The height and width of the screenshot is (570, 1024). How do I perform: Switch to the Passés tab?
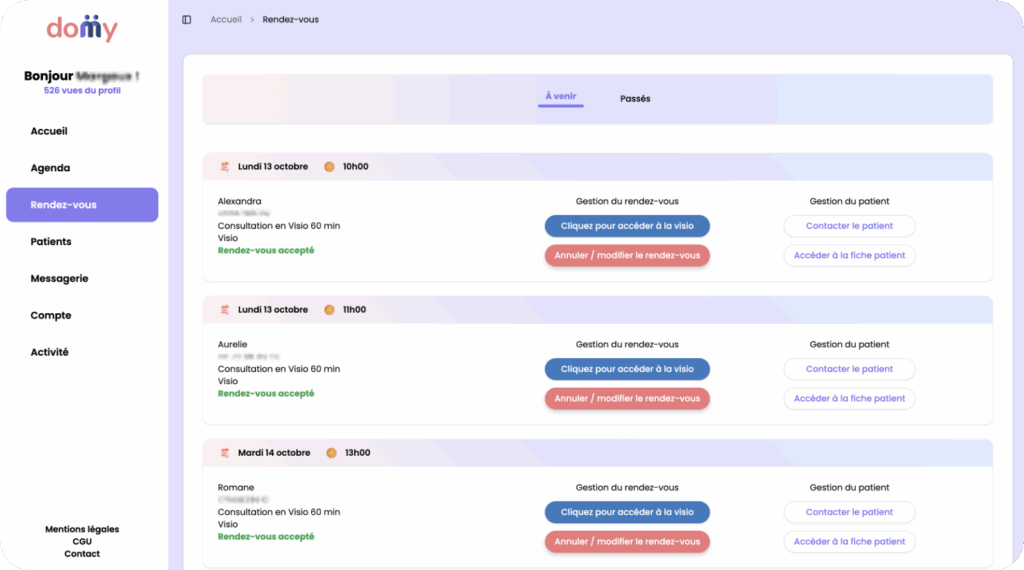pyautogui.click(x=635, y=99)
